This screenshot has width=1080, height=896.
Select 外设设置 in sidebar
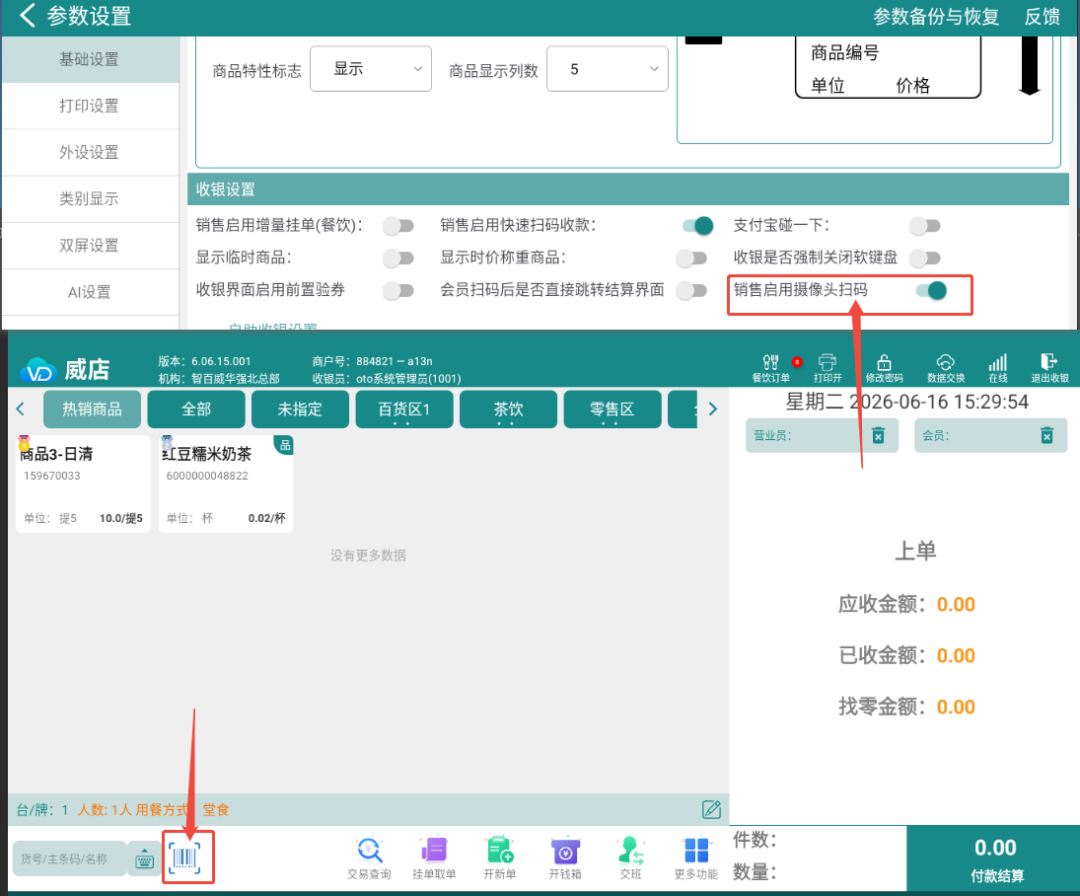click(x=90, y=152)
